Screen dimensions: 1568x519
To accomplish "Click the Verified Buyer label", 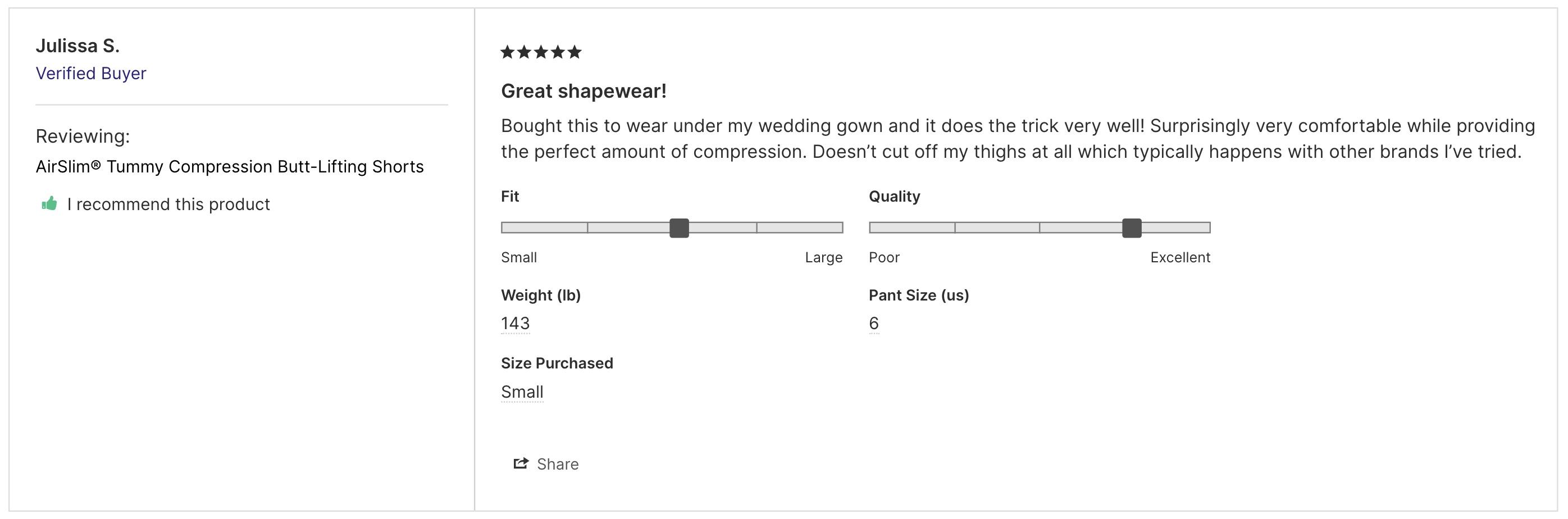I will pos(90,73).
